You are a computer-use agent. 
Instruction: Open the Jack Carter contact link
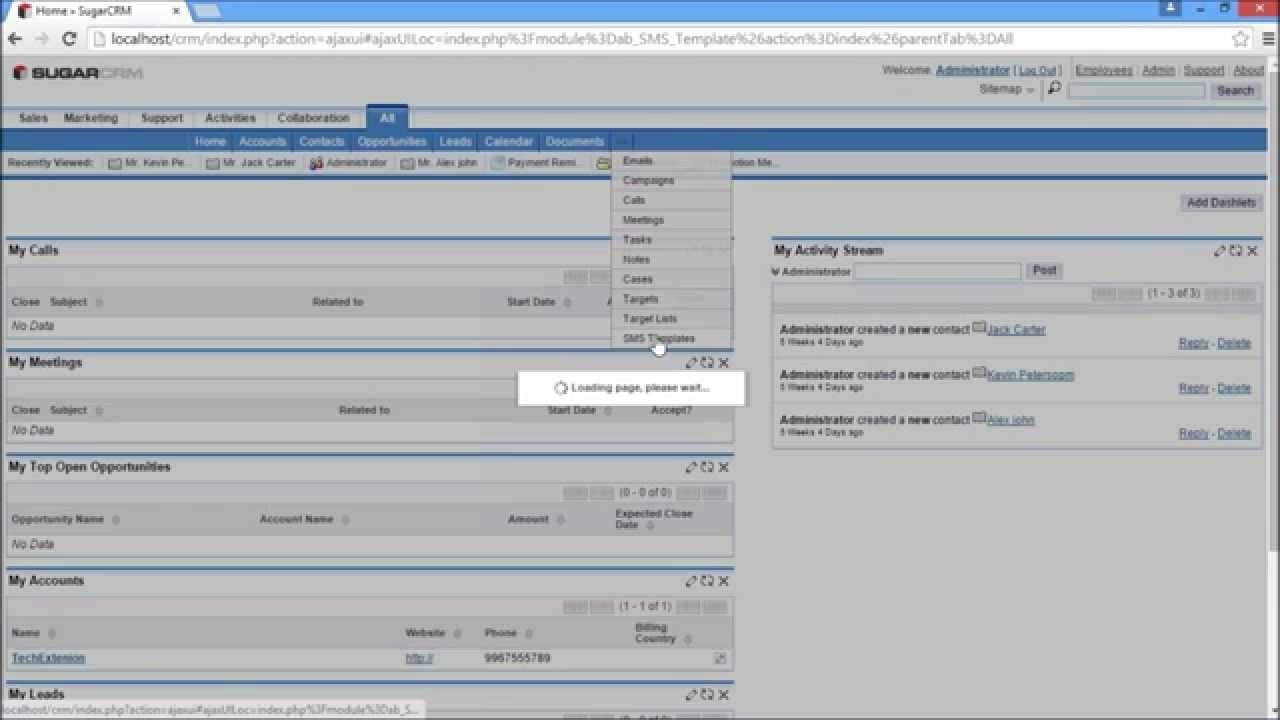[1016, 330]
